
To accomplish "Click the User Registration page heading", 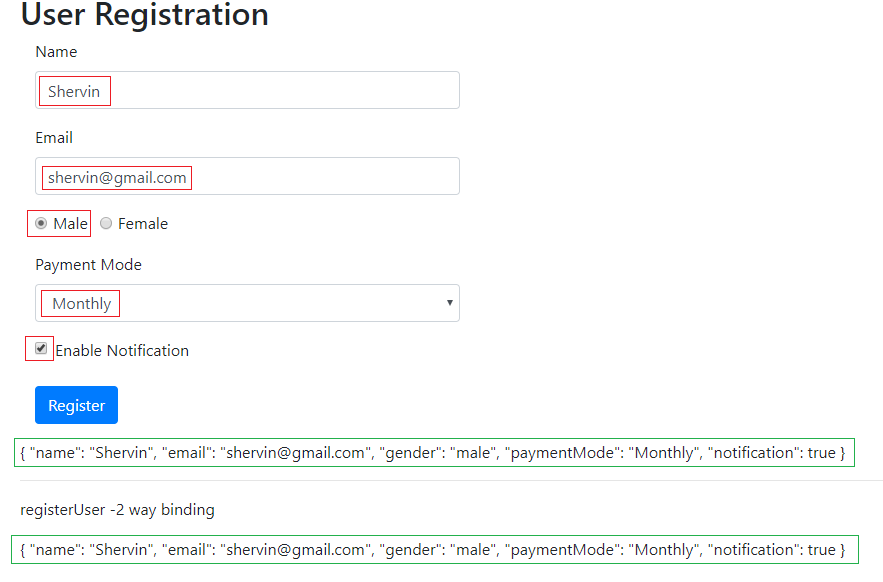I will 144,15.
